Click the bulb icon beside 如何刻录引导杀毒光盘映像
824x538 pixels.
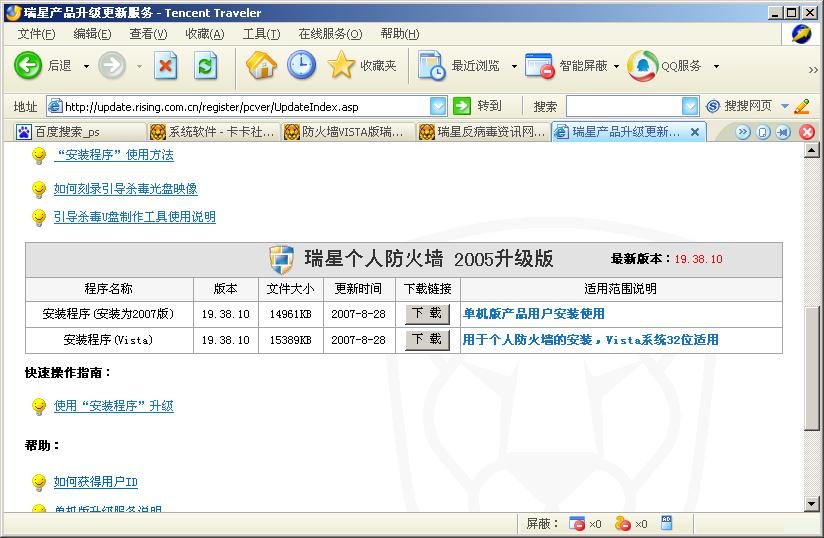(x=38, y=189)
